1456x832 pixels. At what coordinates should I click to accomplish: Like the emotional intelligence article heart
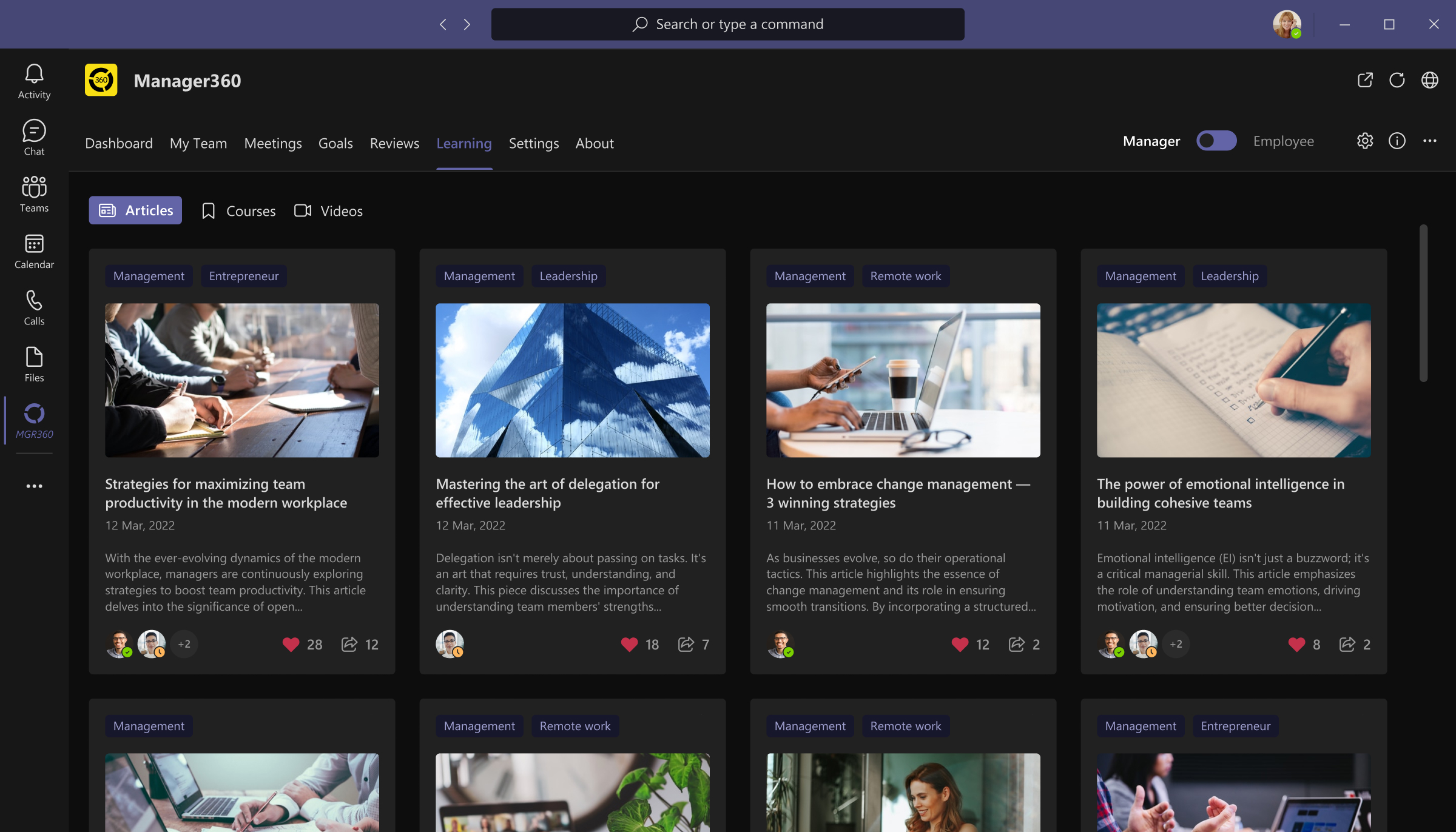coord(1296,644)
